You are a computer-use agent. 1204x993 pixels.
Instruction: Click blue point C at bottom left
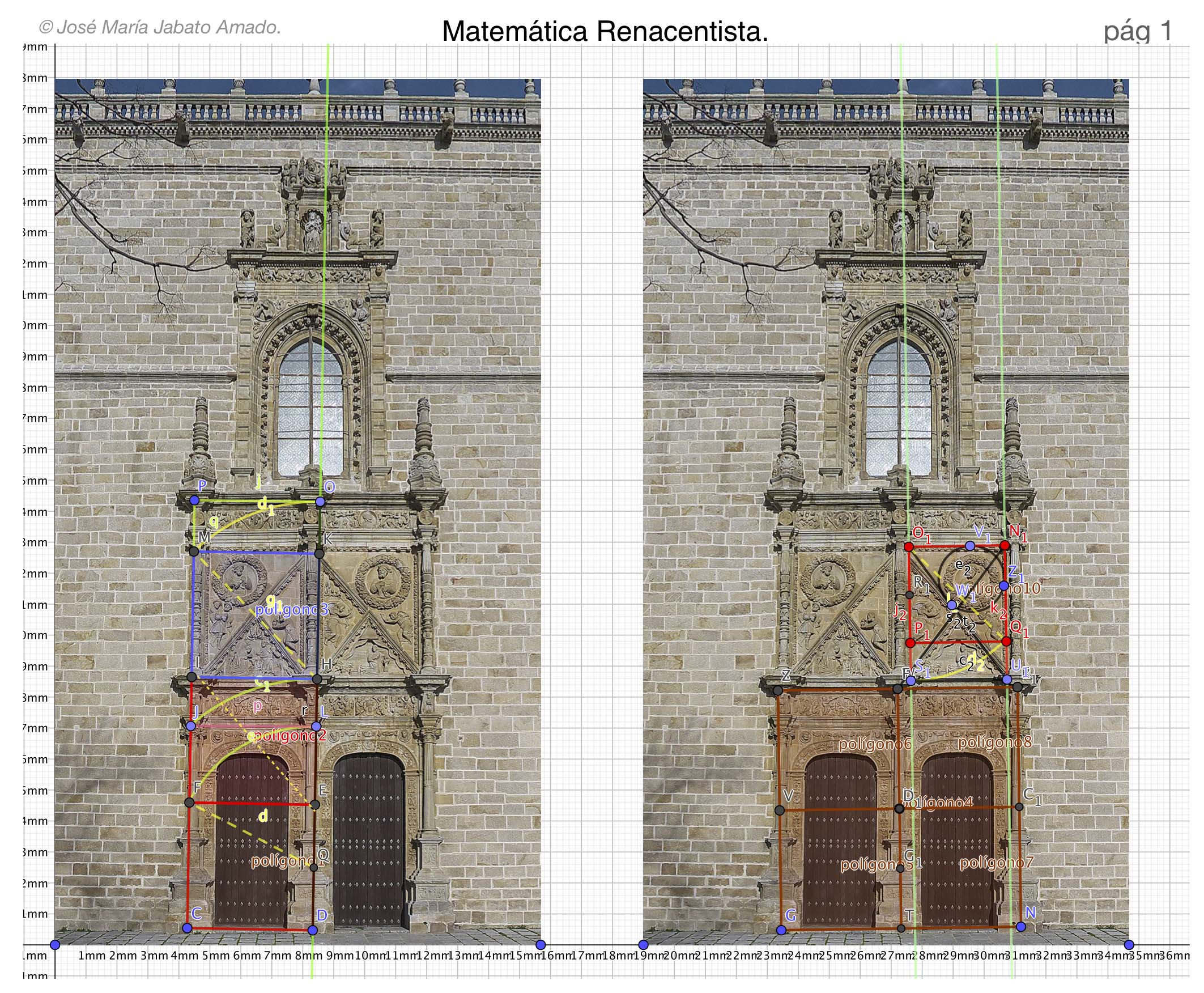pyautogui.click(x=187, y=928)
